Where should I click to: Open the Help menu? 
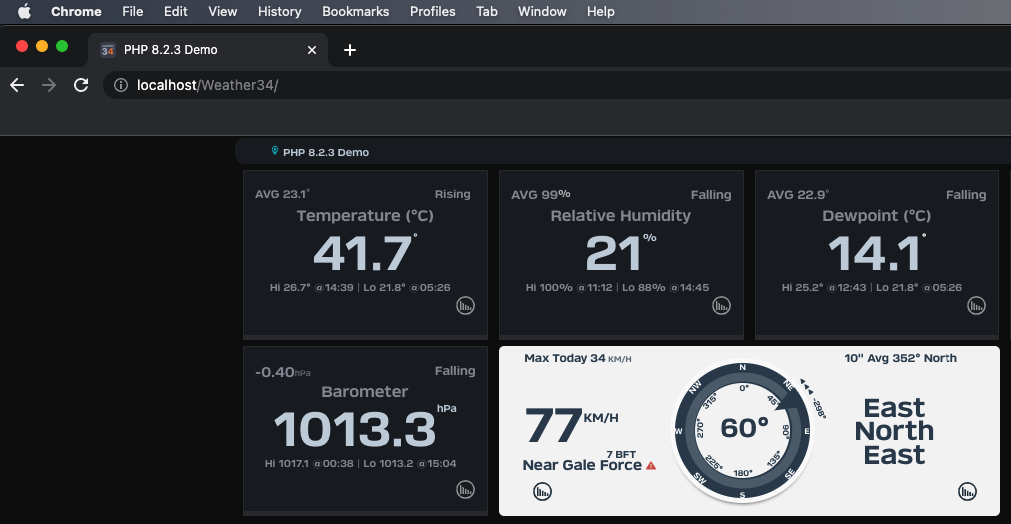(600, 11)
